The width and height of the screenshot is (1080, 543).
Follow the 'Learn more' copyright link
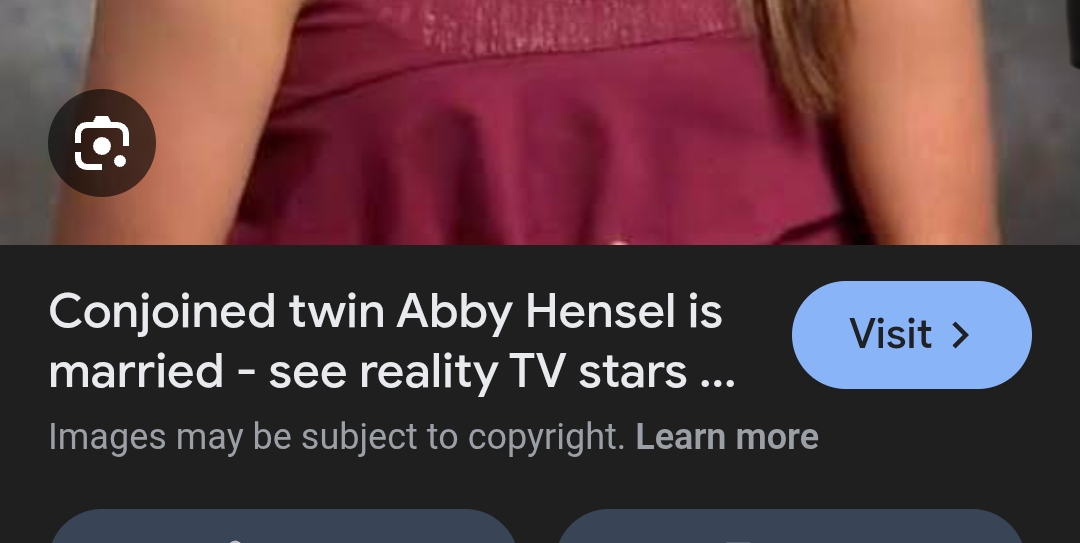[727, 437]
